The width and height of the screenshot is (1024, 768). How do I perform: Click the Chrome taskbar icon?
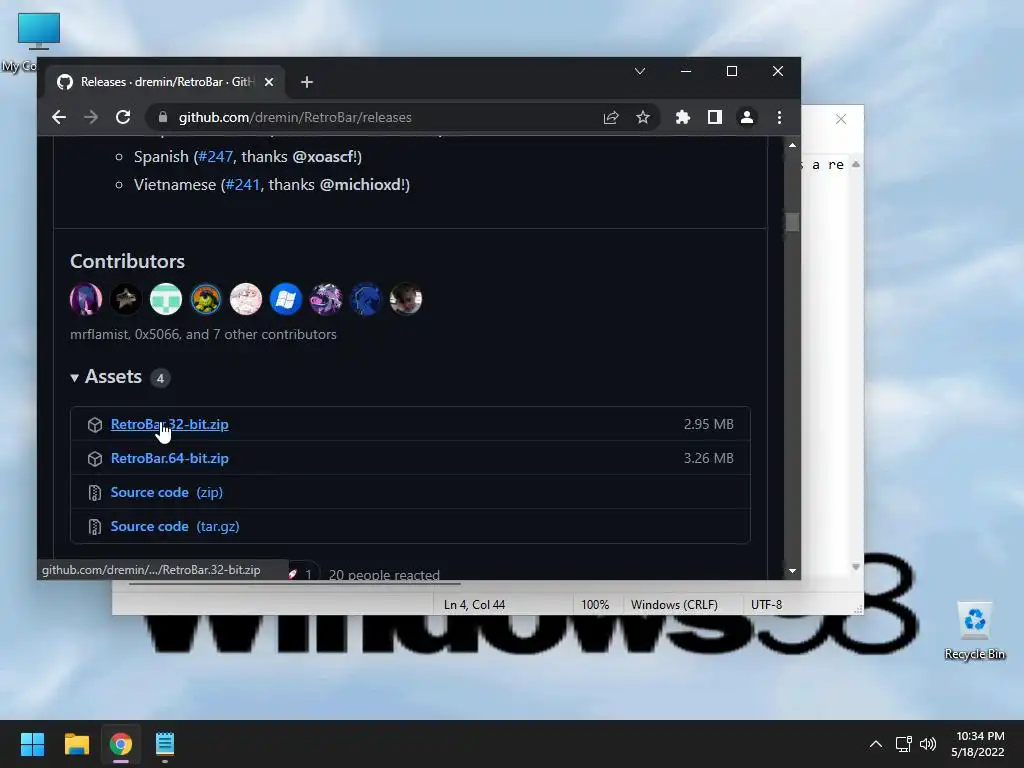tap(121, 744)
